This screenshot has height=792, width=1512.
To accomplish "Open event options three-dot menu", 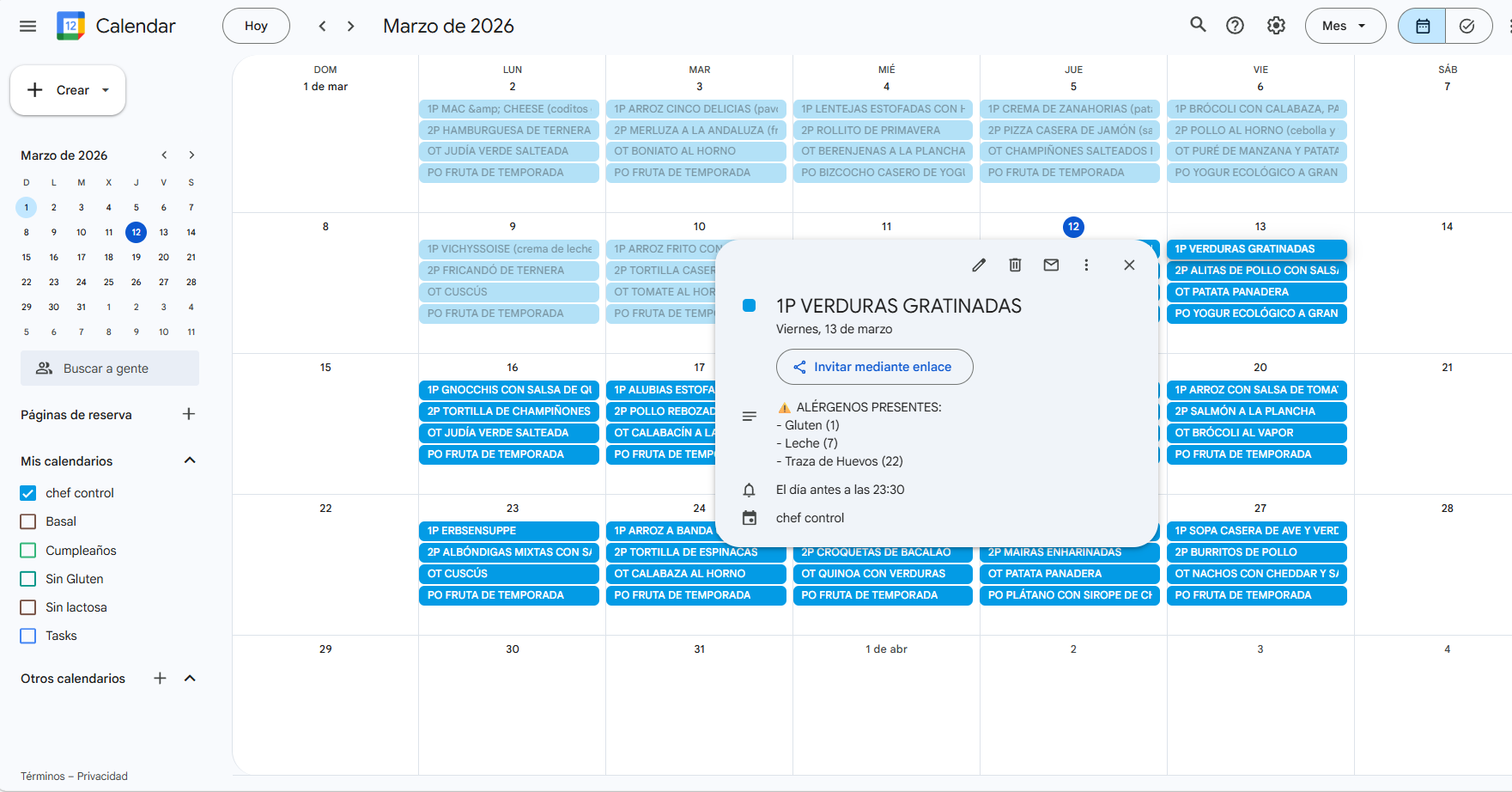I will (x=1086, y=265).
